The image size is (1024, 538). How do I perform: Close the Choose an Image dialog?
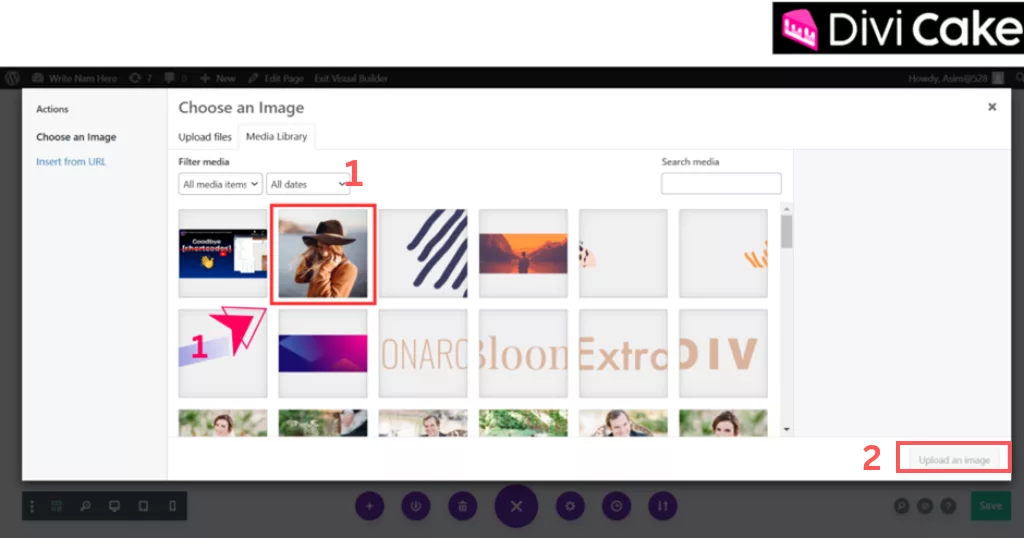point(992,106)
